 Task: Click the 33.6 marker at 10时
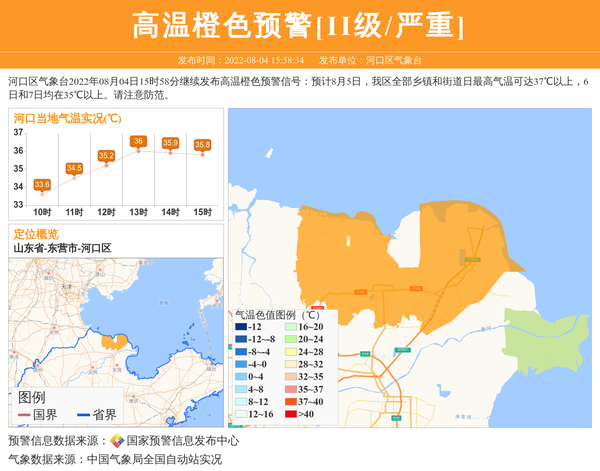click(42, 185)
